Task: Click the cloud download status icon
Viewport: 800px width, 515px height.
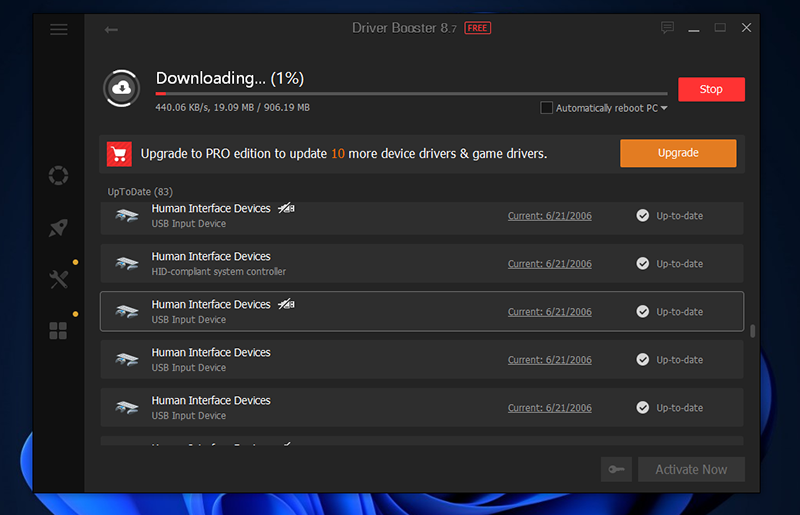Action: [x=122, y=88]
